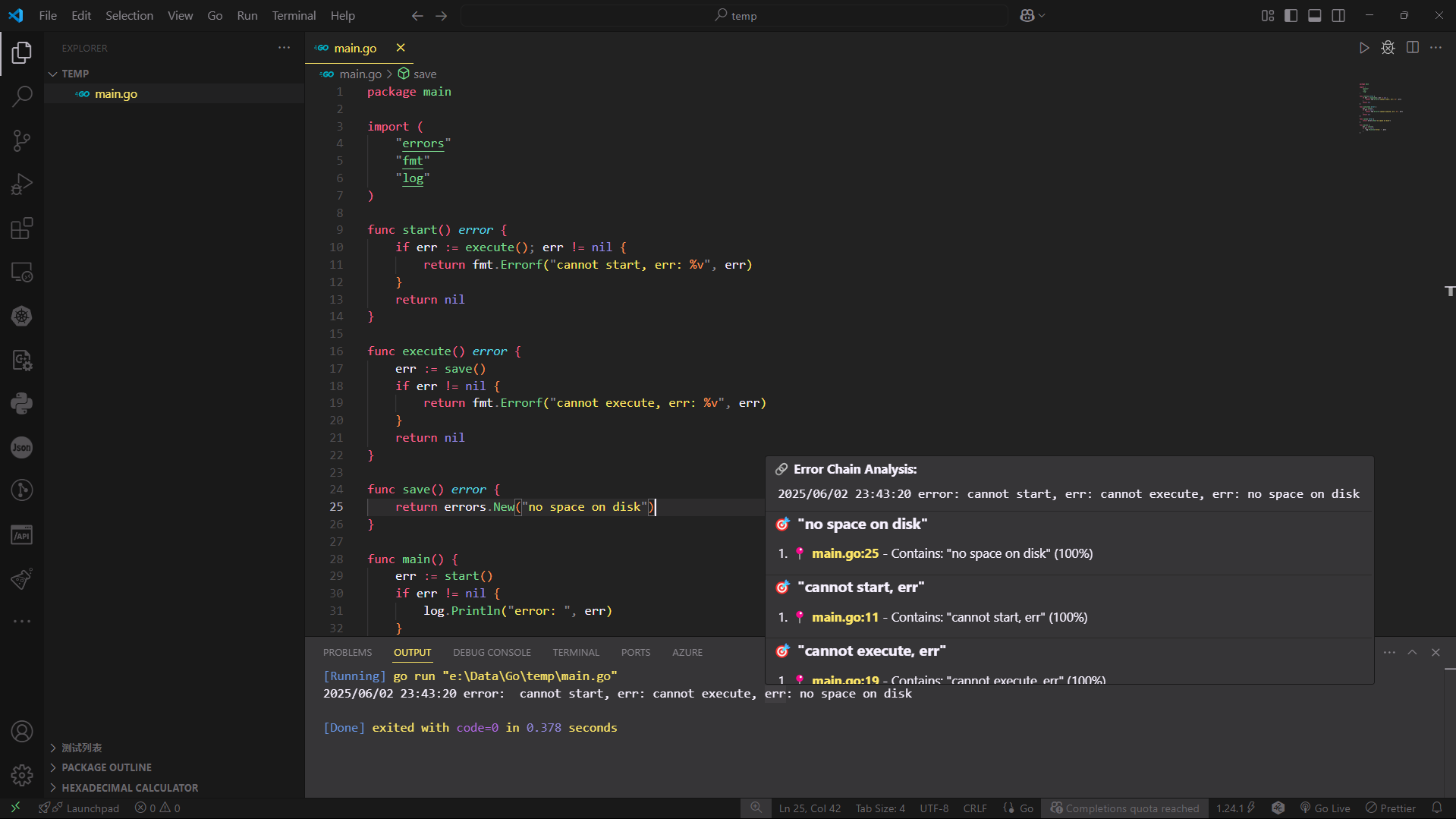Switch to the TERMINAL panel tab

point(576,652)
